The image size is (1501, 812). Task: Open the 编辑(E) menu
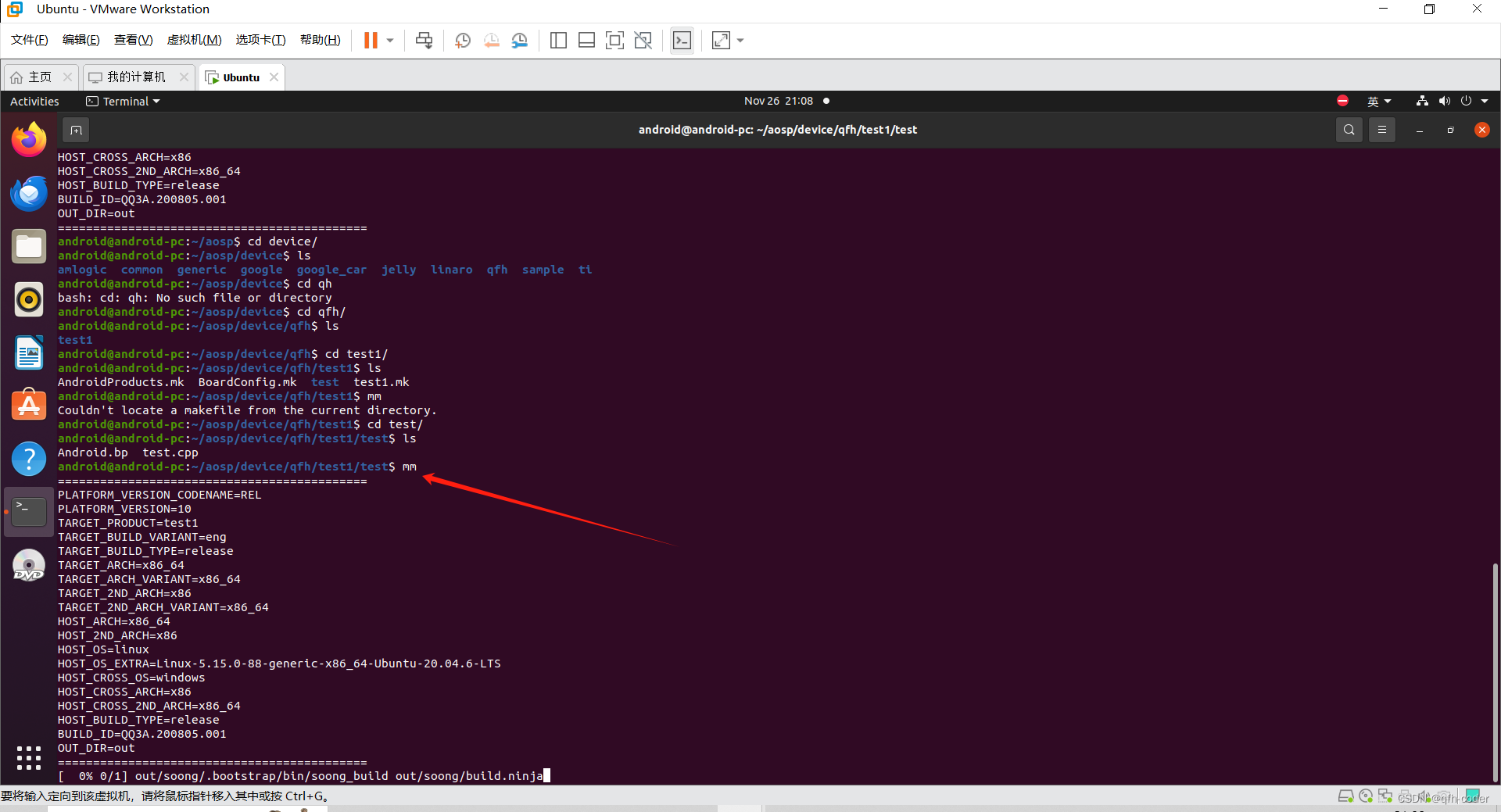[x=81, y=40]
